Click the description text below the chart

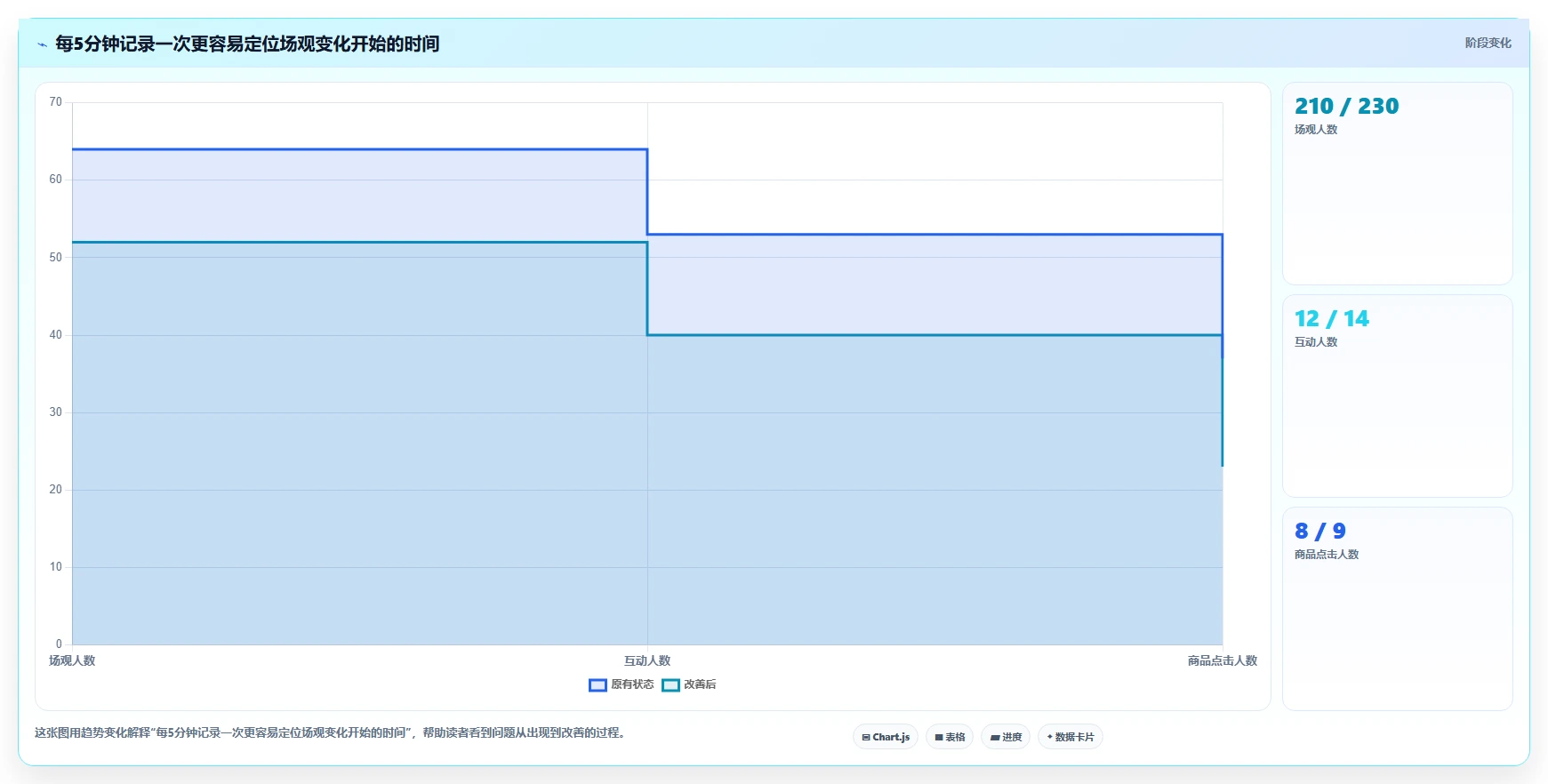tap(332, 733)
